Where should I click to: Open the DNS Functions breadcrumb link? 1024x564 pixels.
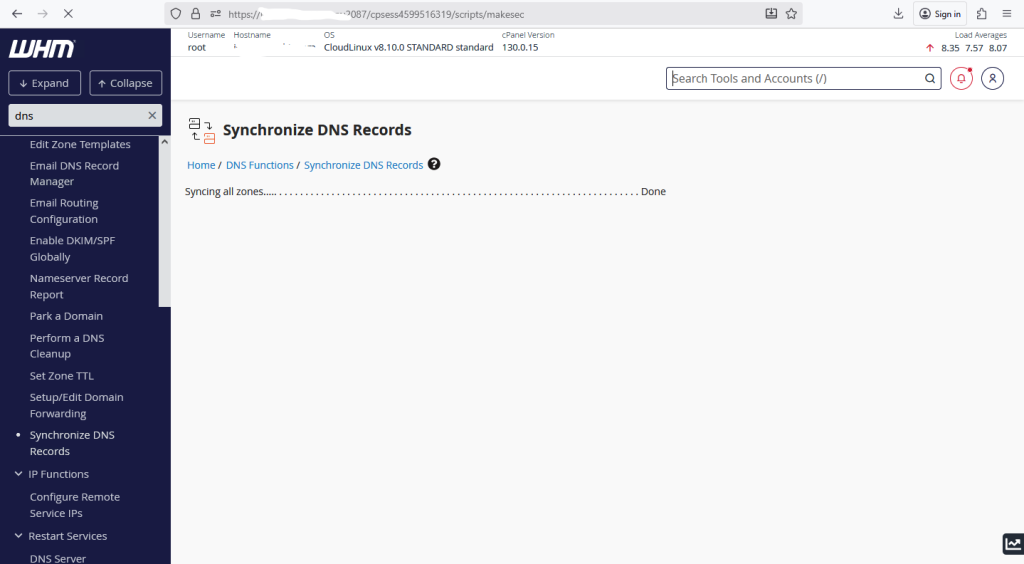pos(260,165)
